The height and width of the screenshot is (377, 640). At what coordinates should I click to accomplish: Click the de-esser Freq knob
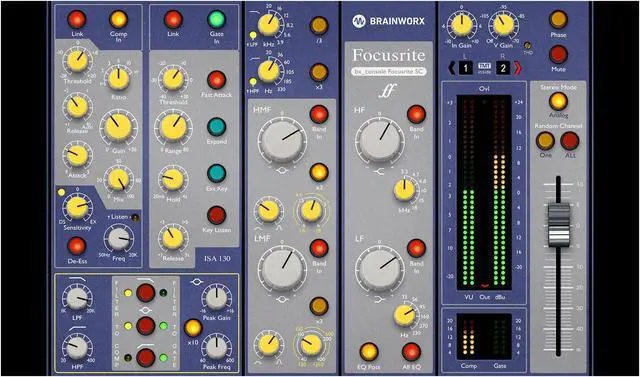click(x=118, y=240)
